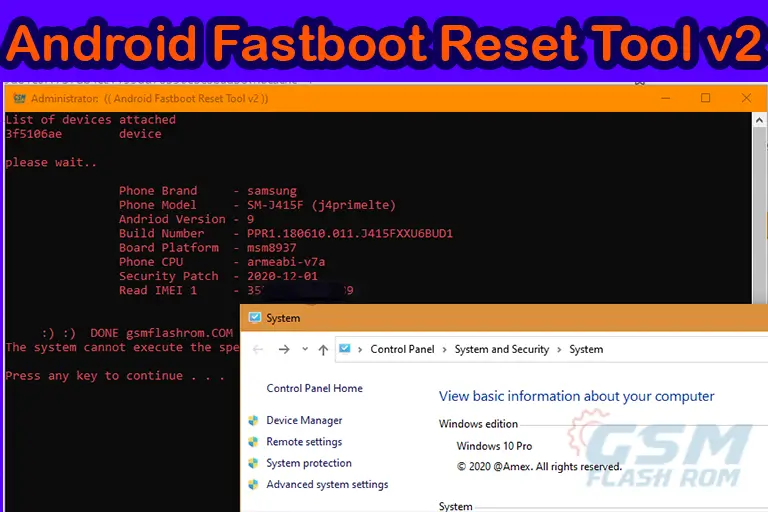Open System protection link

309,463
